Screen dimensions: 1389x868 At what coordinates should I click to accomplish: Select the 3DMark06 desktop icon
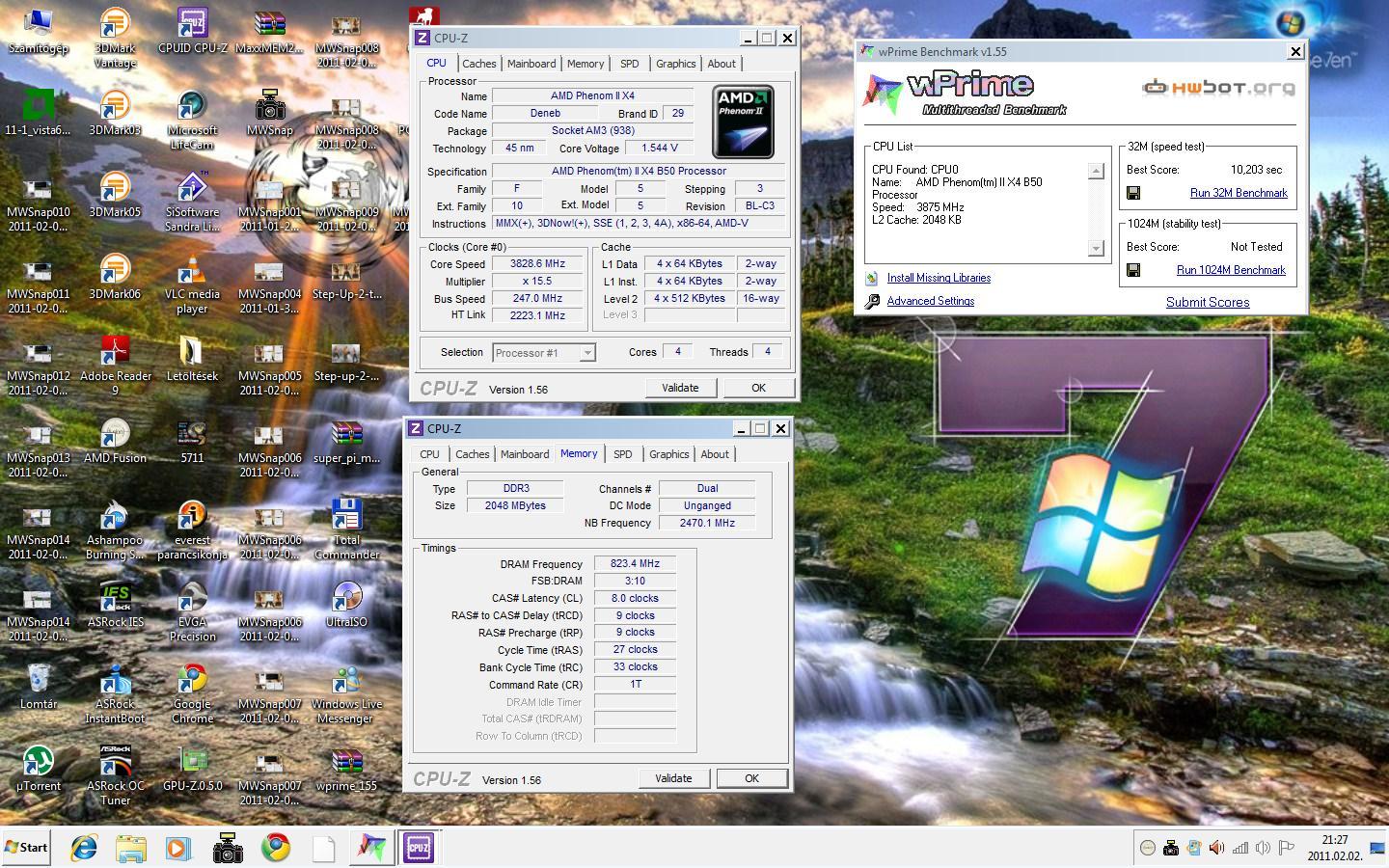tap(115, 276)
